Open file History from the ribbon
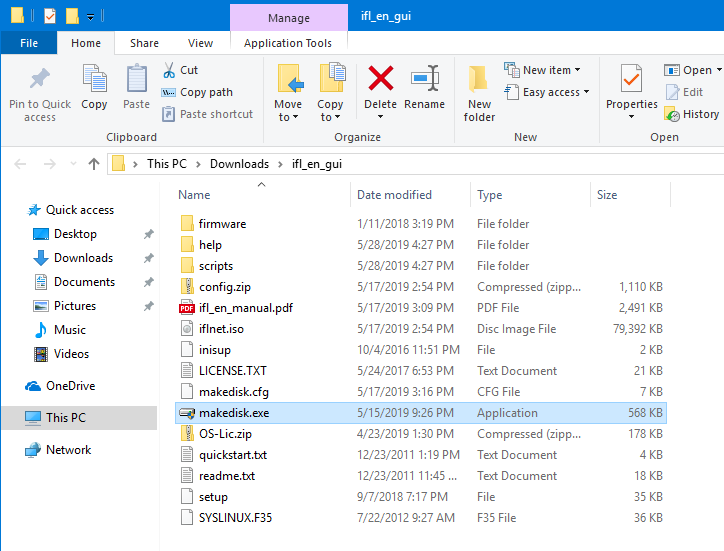Screen dimensions: 724x551 692,114
